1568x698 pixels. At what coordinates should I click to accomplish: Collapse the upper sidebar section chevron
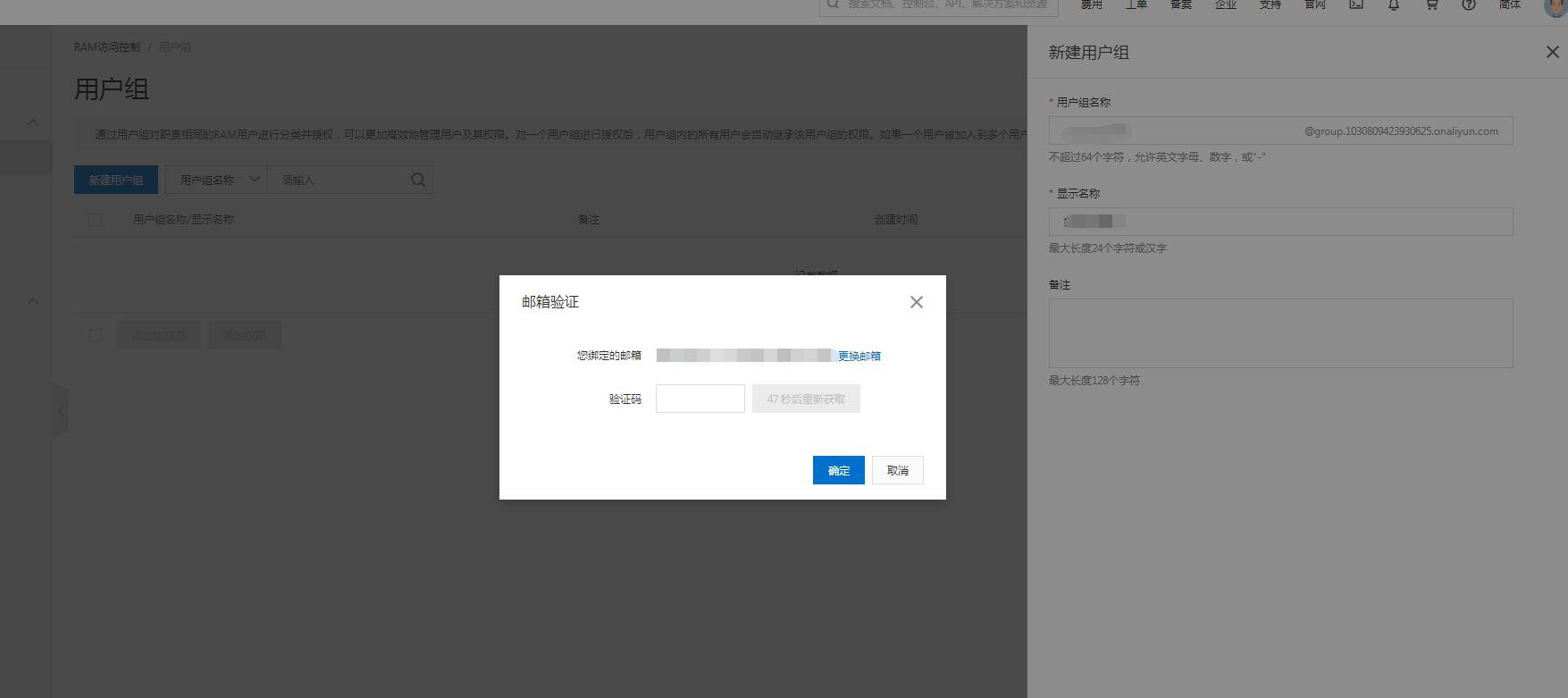(x=33, y=122)
